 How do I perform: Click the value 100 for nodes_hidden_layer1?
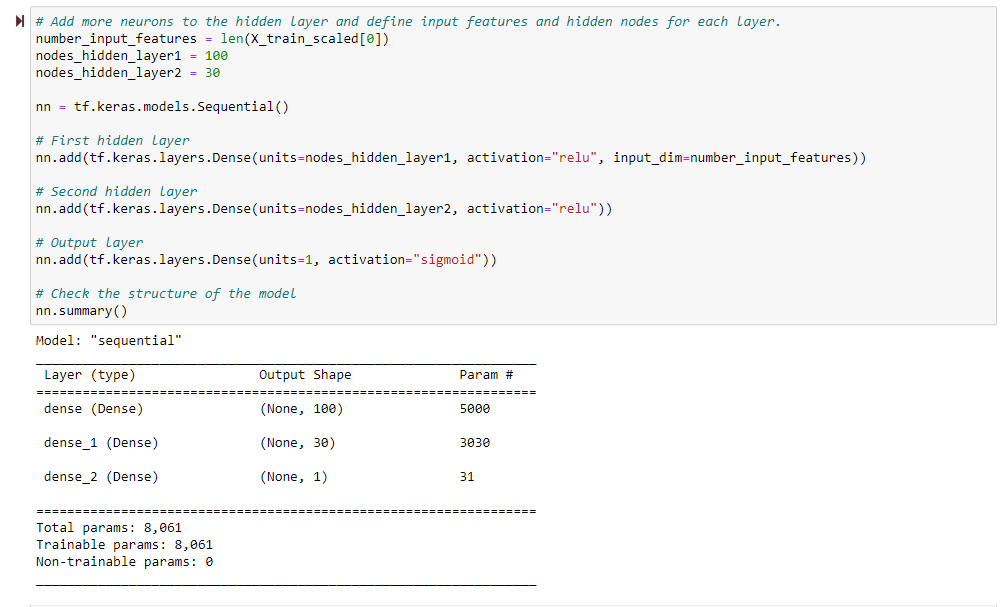216,56
